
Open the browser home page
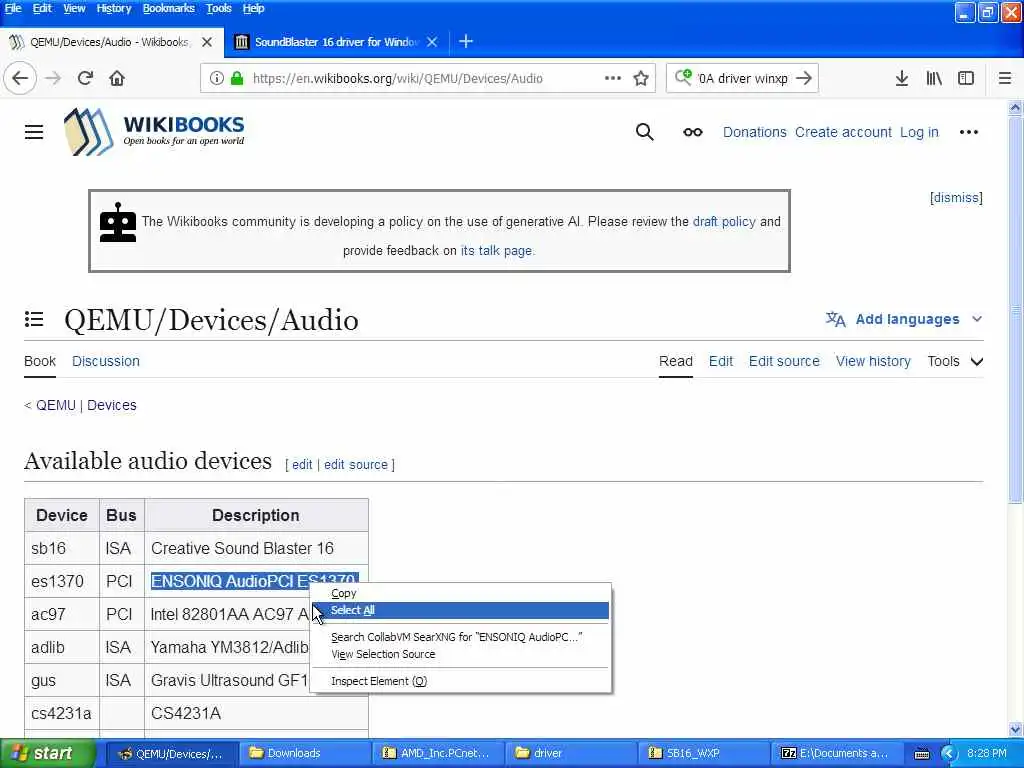tap(117, 78)
